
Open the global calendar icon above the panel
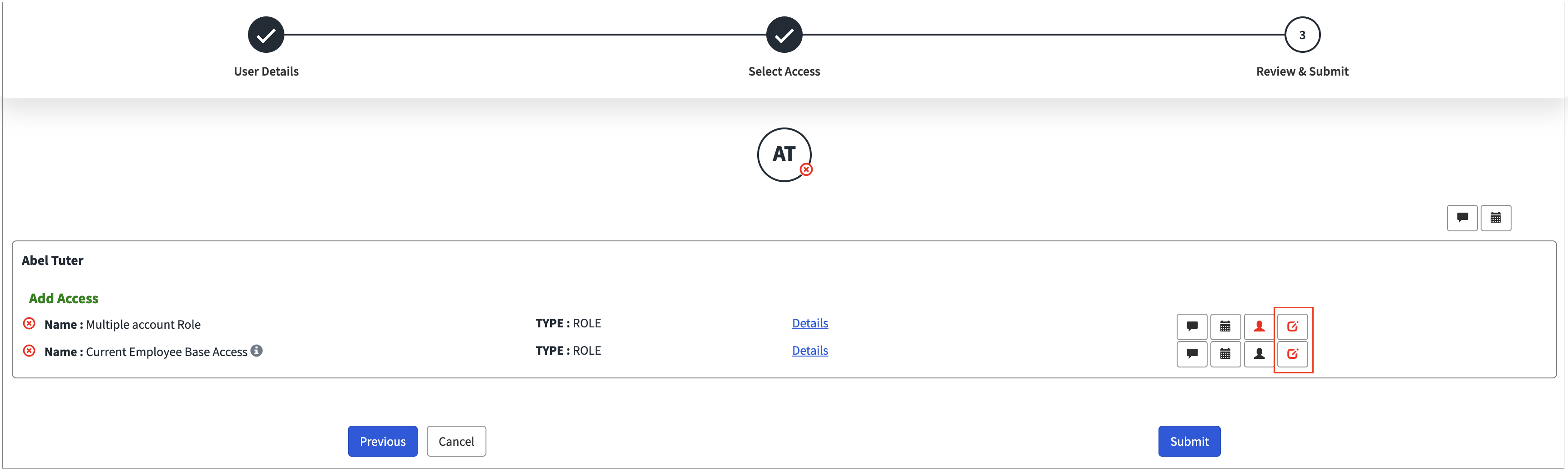coord(1495,218)
